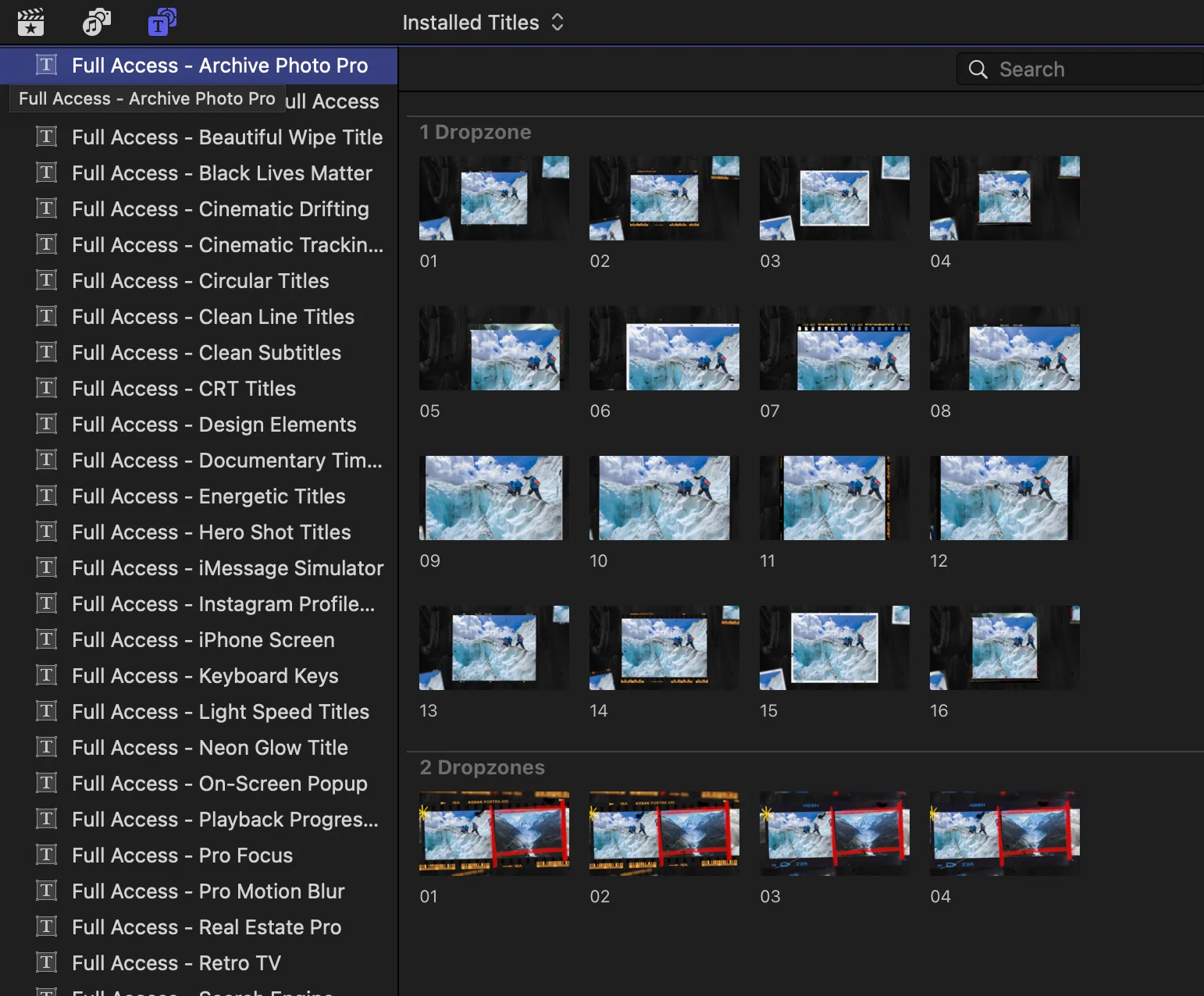This screenshot has width=1204, height=996.
Task: Open the Installed Titles popup menu
Action: pos(483,23)
